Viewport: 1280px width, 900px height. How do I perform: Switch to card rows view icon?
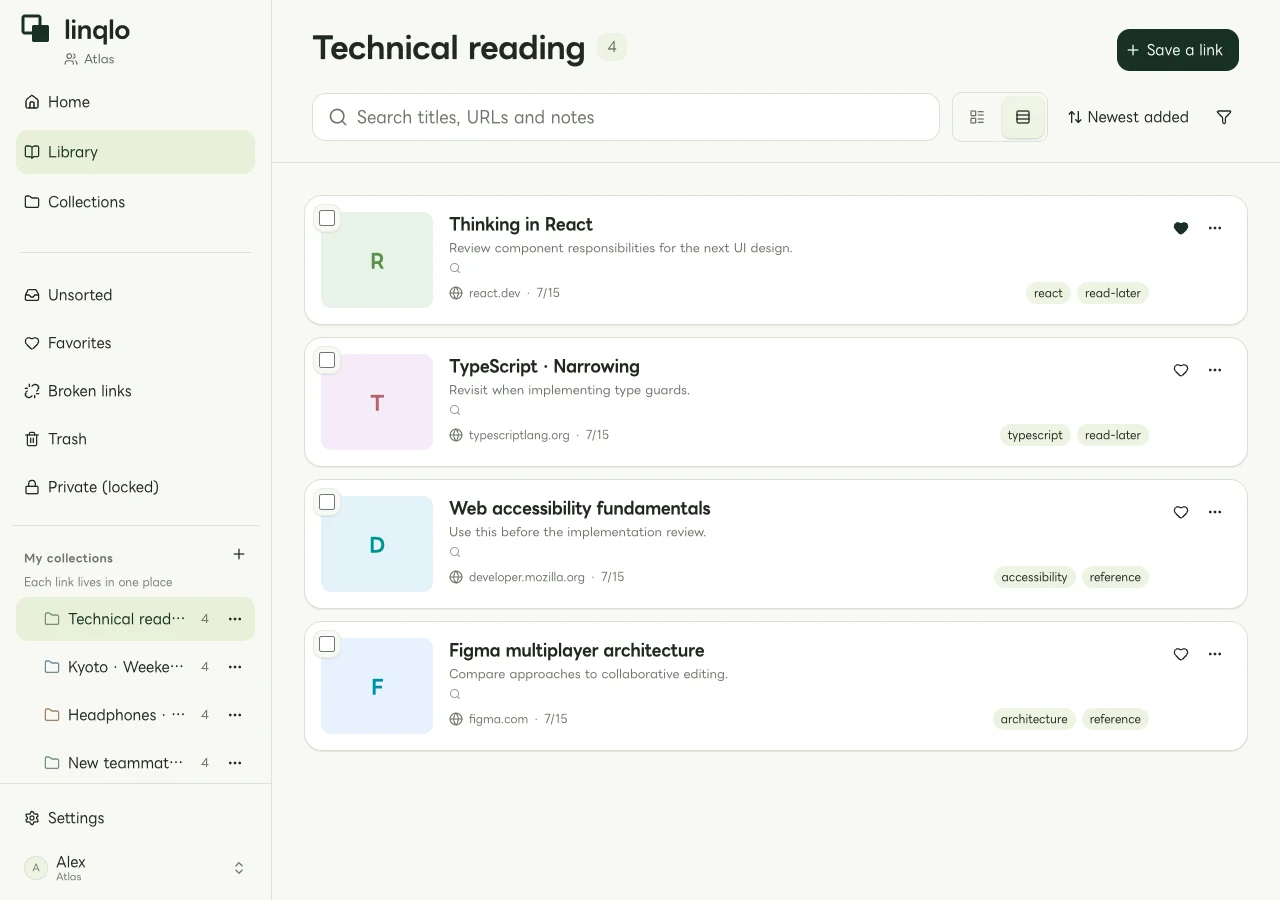[1023, 117]
